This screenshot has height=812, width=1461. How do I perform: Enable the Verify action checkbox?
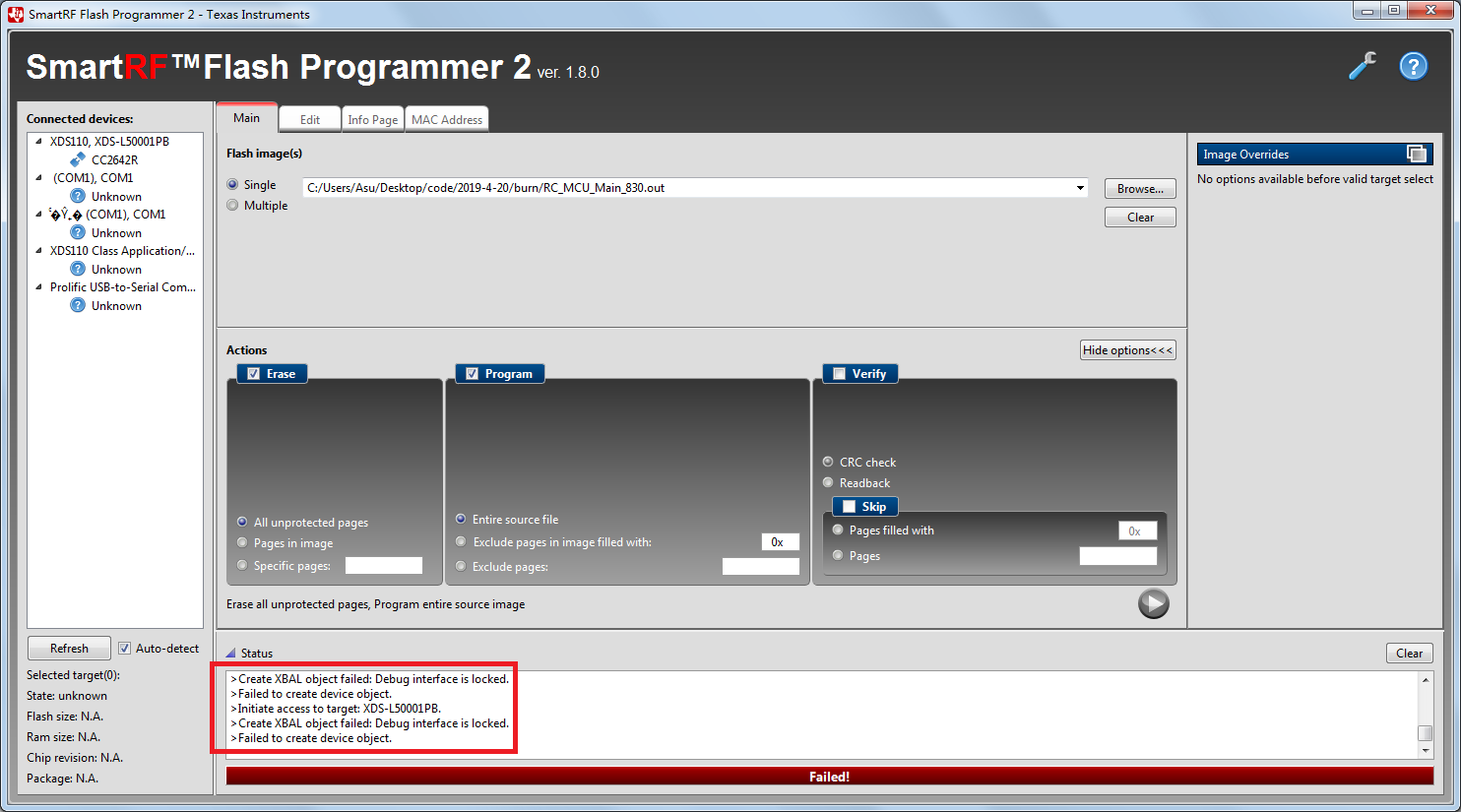point(839,374)
